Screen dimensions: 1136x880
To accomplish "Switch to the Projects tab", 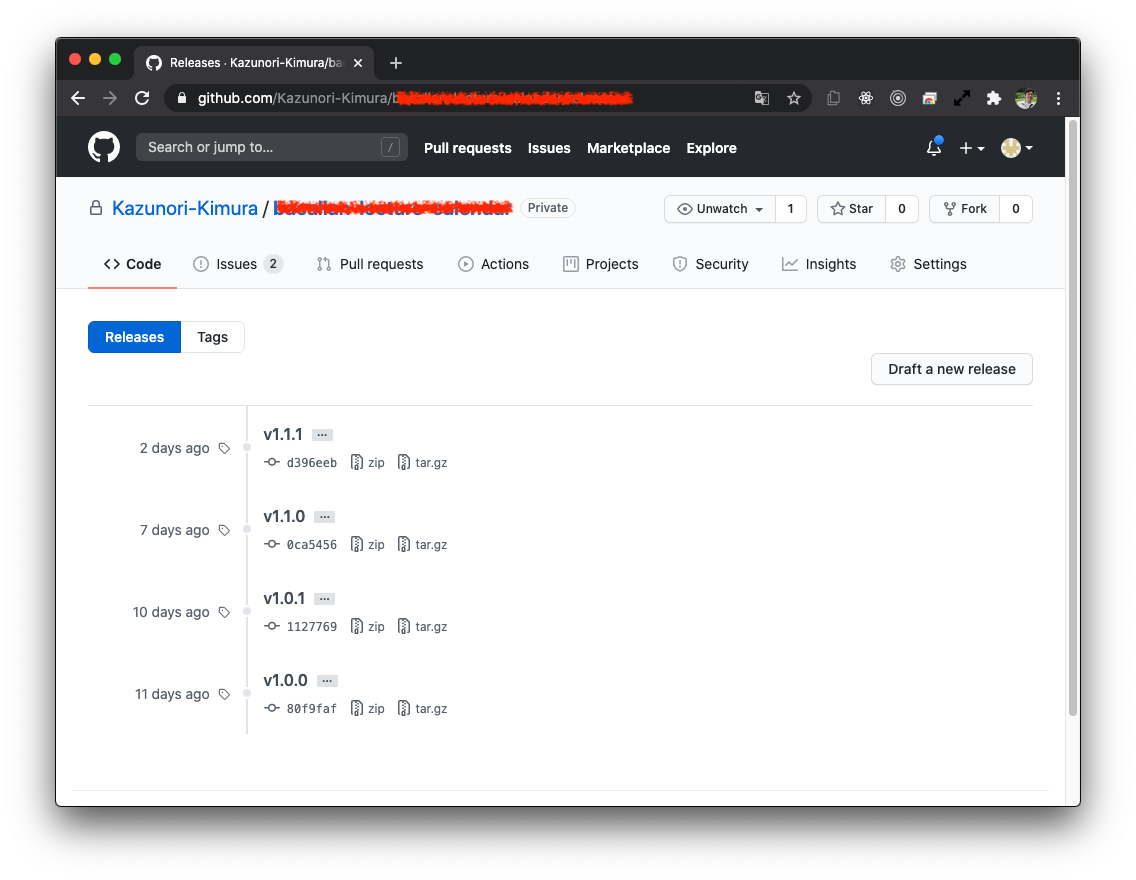I will click(x=601, y=264).
